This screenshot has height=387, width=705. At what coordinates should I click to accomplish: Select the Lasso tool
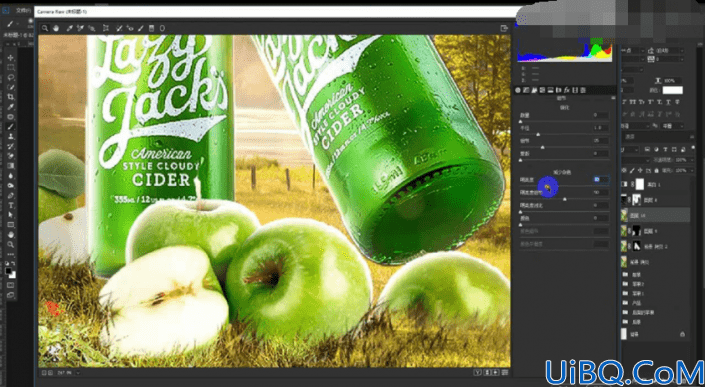[11, 78]
